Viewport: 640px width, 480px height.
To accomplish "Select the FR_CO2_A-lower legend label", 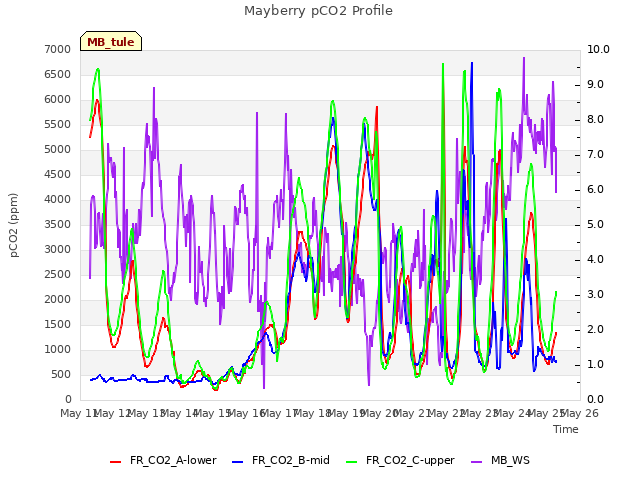I will [x=173, y=460].
